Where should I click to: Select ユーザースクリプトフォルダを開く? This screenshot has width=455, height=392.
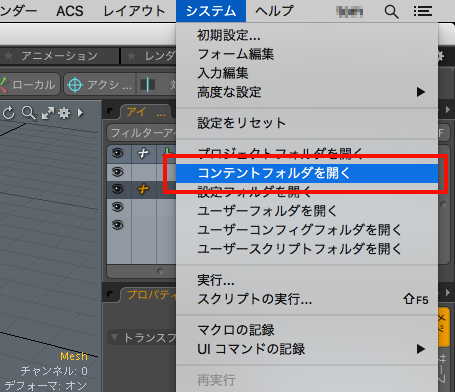[x=307, y=249]
